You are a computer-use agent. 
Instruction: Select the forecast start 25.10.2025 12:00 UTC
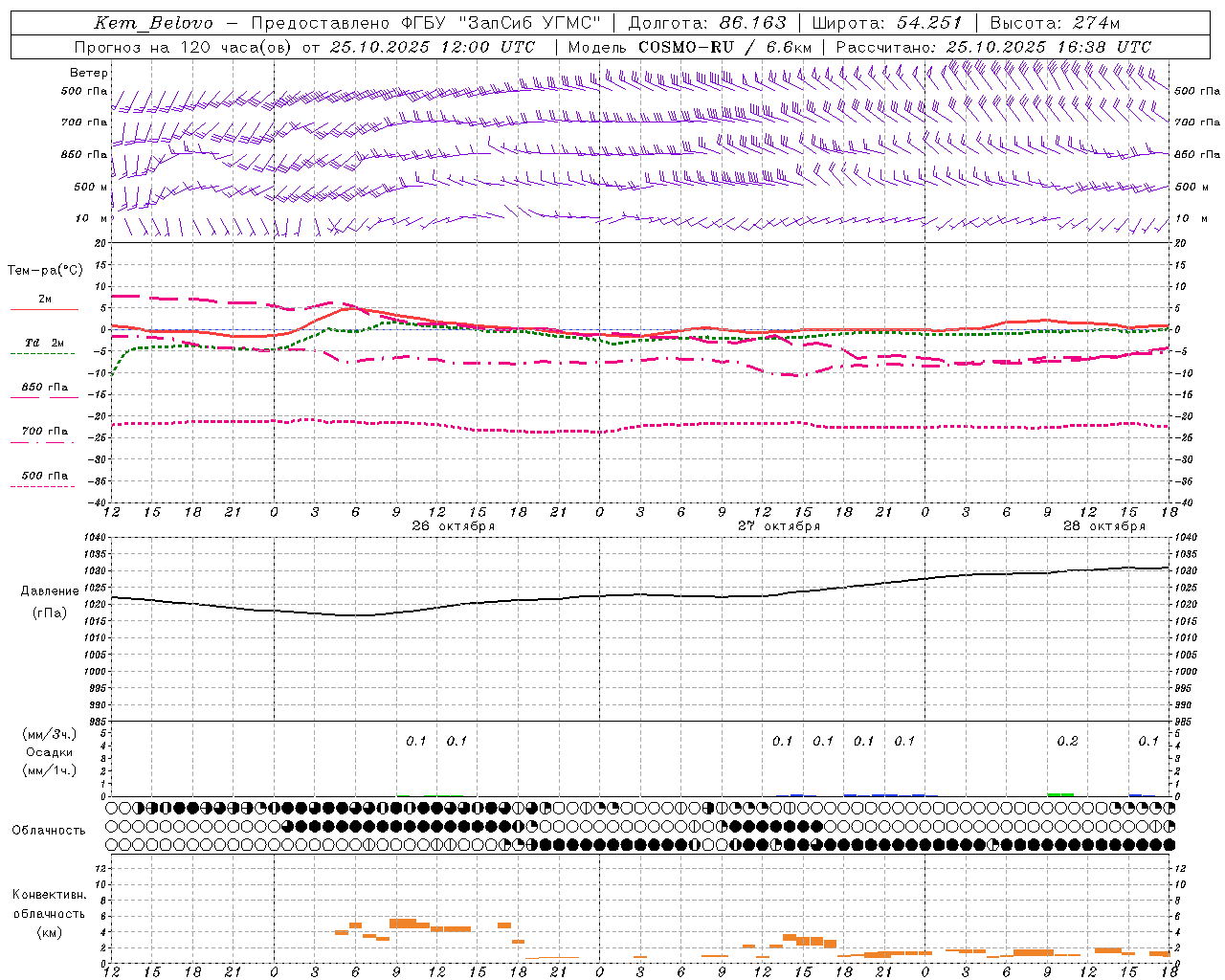point(432,47)
